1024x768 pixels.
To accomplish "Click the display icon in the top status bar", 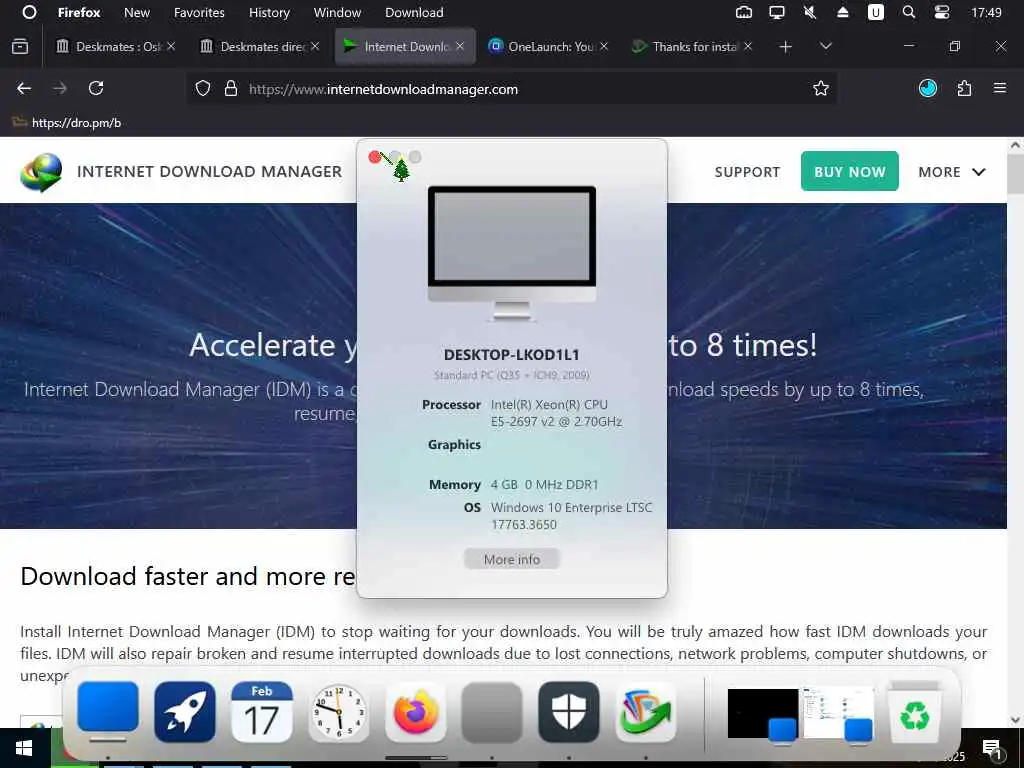I will [x=776, y=12].
